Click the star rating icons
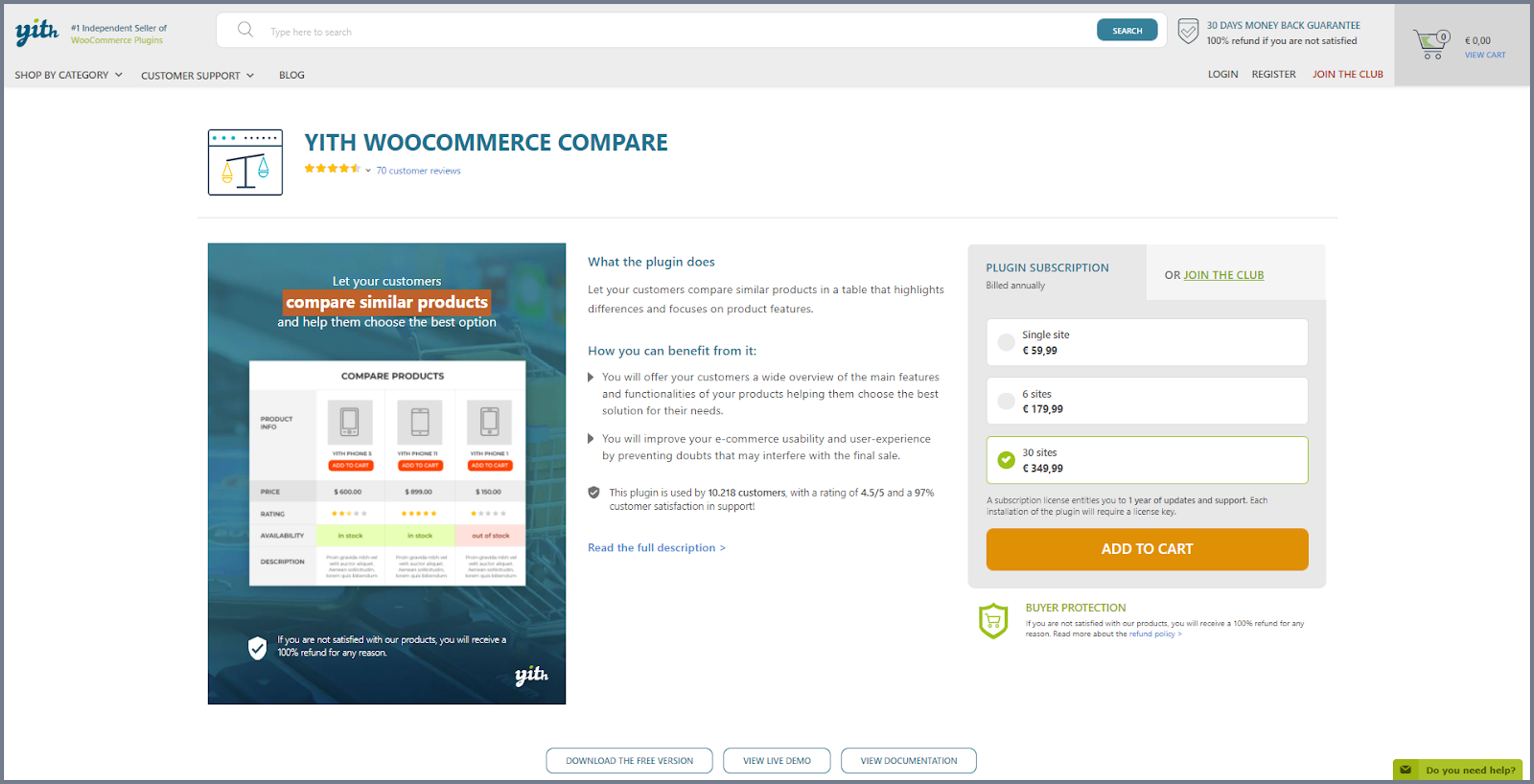 [x=332, y=169]
